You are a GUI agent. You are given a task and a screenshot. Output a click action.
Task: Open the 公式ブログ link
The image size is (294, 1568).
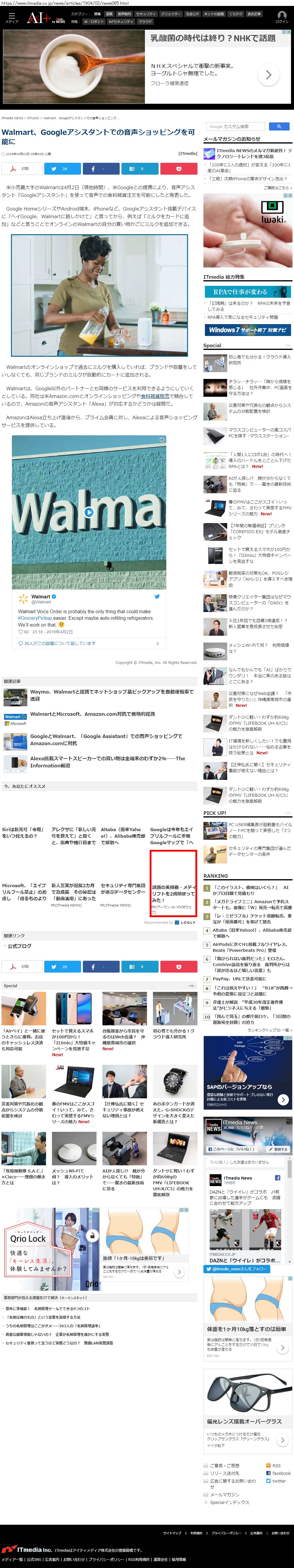[19, 946]
